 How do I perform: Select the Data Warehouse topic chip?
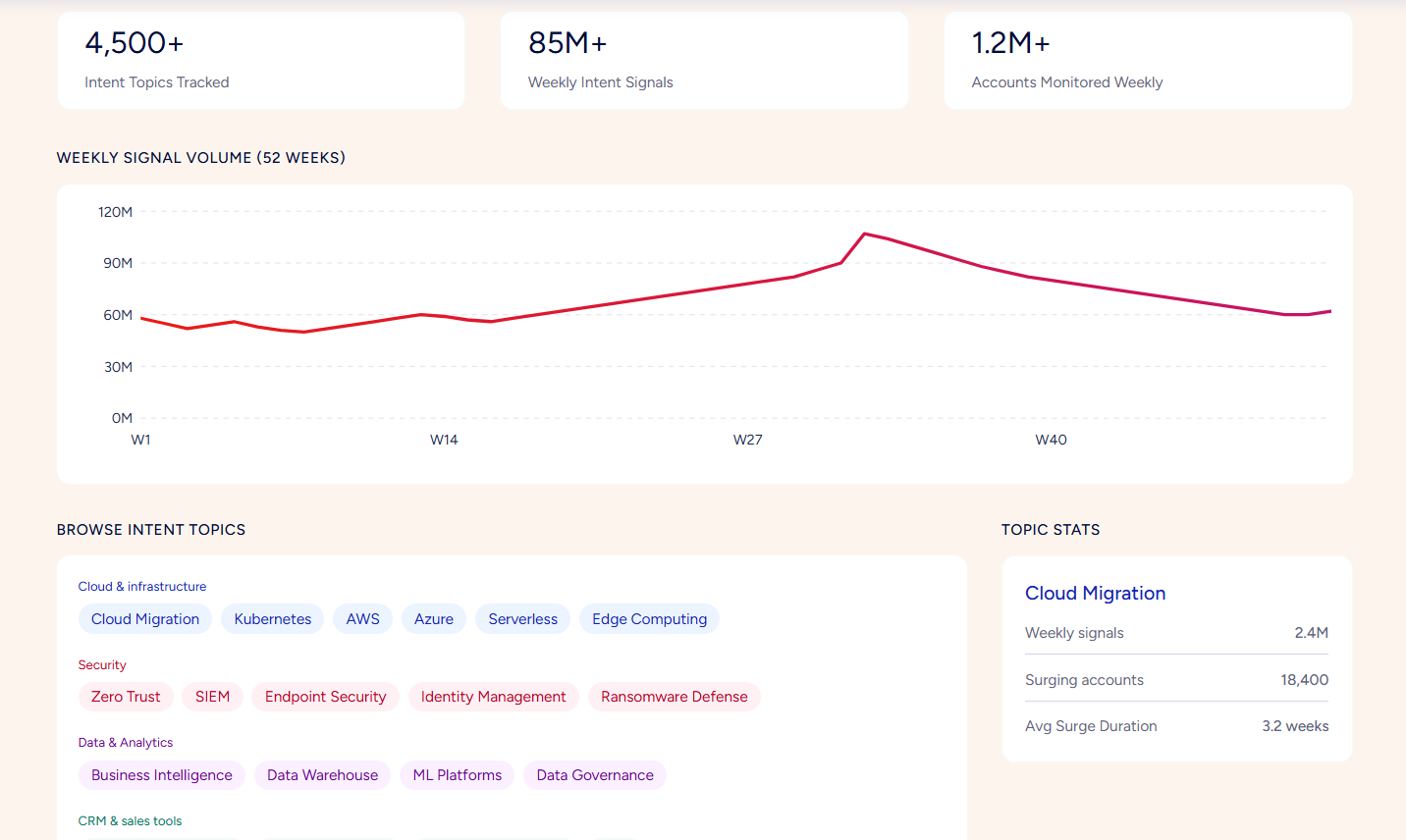pyautogui.click(x=323, y=775)
